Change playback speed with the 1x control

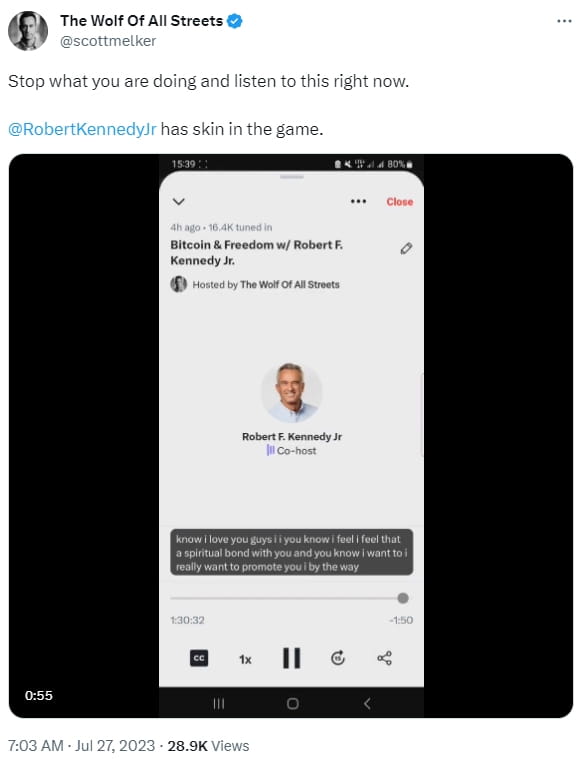click(245, 659)
